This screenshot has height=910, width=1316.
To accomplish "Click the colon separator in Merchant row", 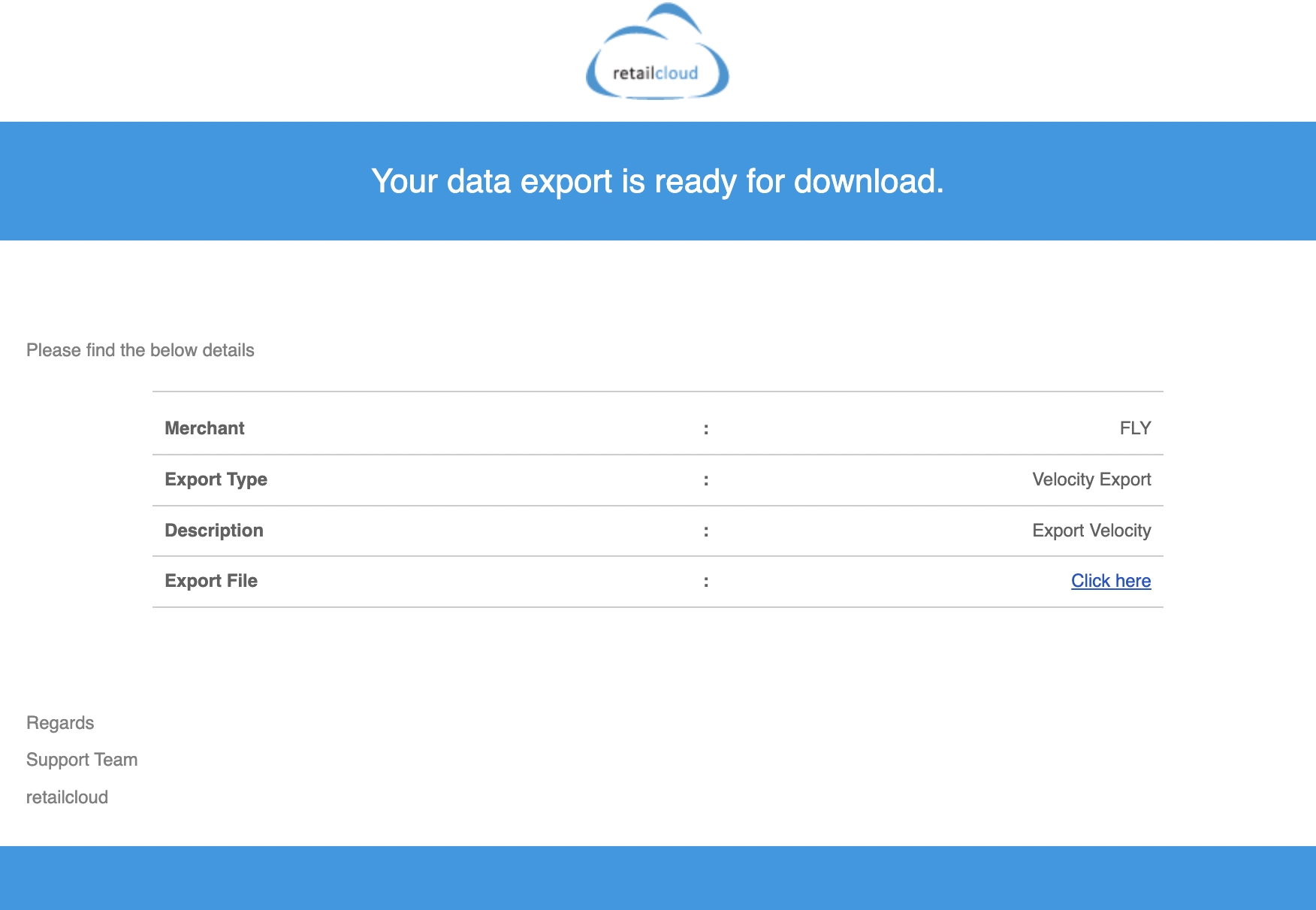I will pos(705,428).
